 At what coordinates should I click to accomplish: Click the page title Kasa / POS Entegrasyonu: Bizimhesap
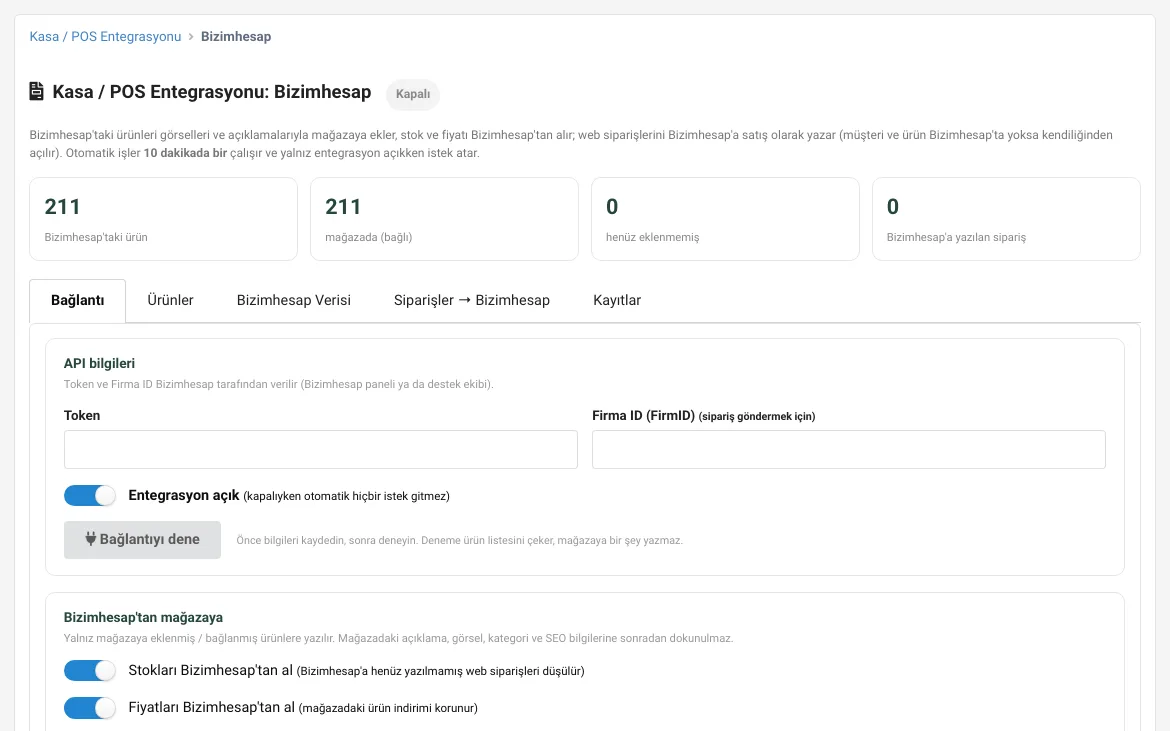pyautogui.click(x=212, y=92)
